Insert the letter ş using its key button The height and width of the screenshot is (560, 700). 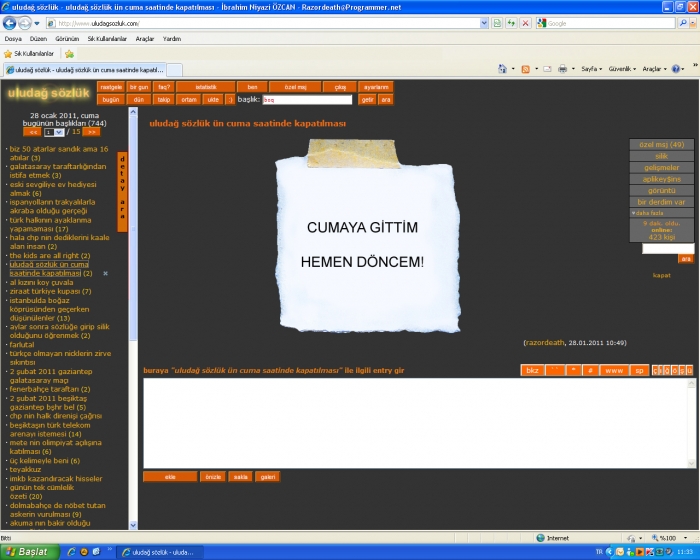point(682,371)
